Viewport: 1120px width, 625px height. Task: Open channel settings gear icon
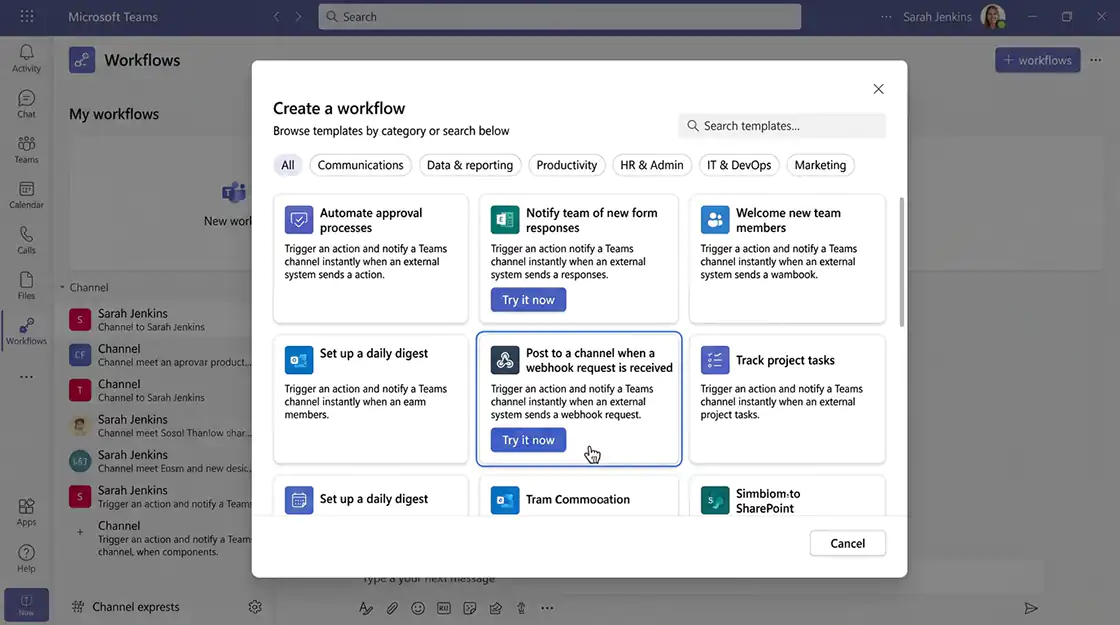[255, 606]
